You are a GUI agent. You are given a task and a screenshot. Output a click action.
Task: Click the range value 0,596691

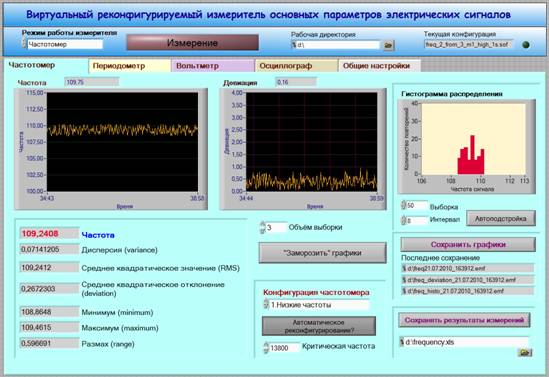coord(49,343)
